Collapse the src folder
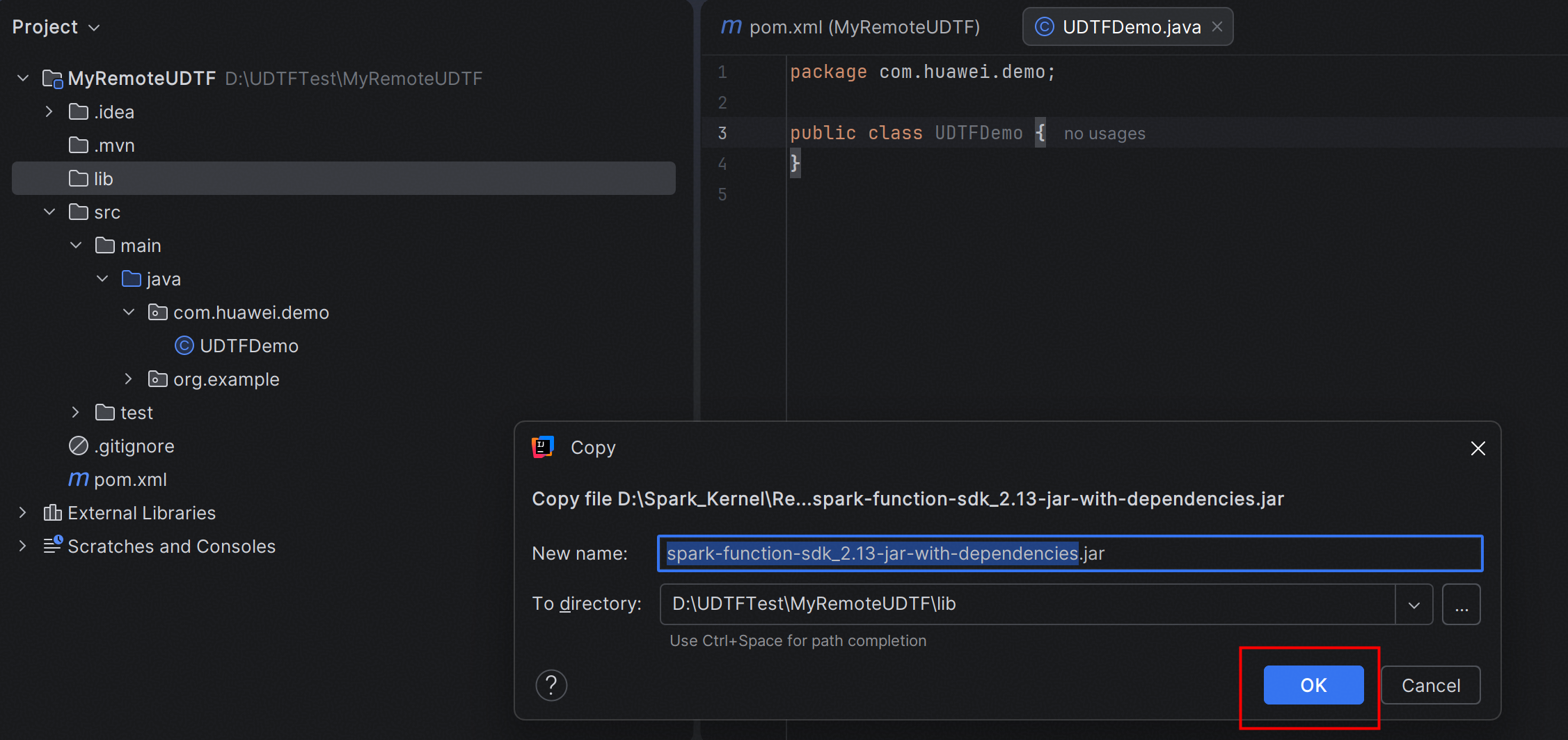The width and height of the screenshot is (1568, 740). (x=49, y=212)
